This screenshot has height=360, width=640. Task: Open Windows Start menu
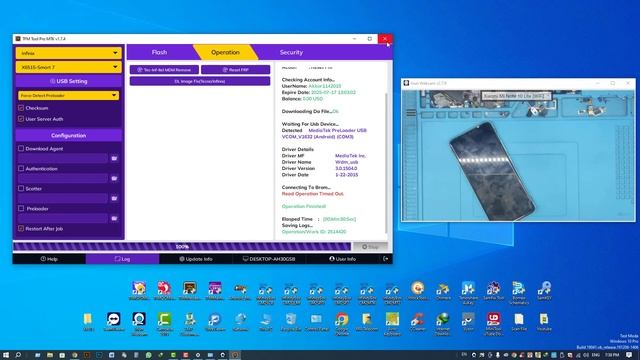(6, 355)
